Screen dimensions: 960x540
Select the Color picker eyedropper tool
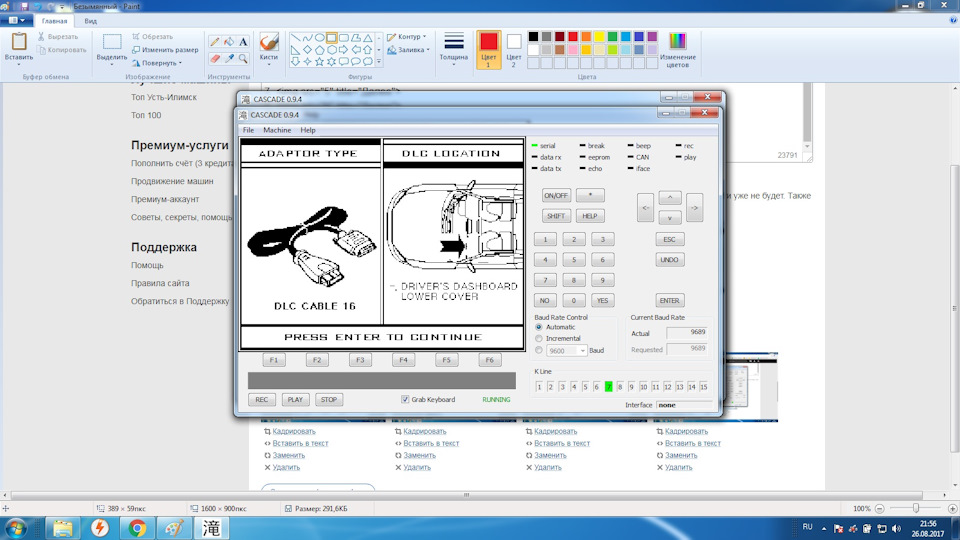[x=229, y=58]
